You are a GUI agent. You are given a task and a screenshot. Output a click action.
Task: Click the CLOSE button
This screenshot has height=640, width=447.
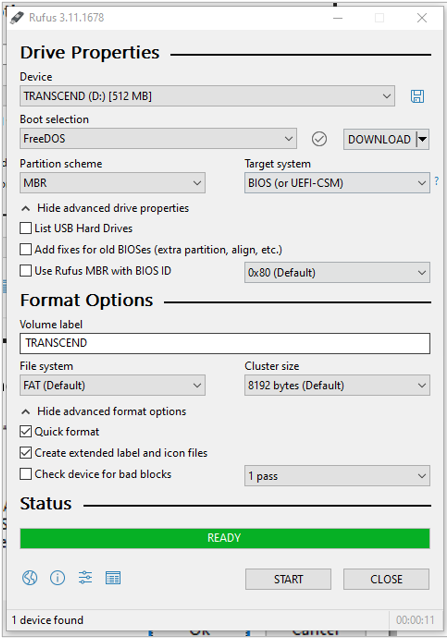point(386,579)
